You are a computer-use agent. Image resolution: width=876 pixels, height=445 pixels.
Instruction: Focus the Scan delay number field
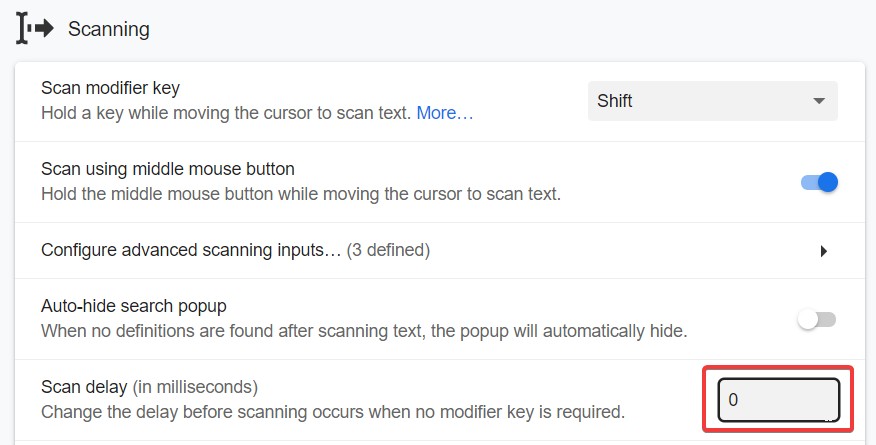(x=778, y=400)
